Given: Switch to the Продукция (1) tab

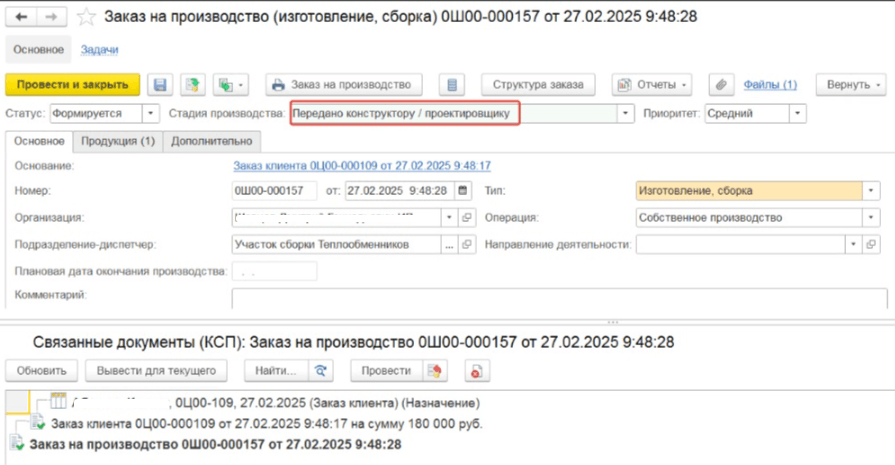Looking at the screenshot, I should pyautogui.click(x=118, y=141).
